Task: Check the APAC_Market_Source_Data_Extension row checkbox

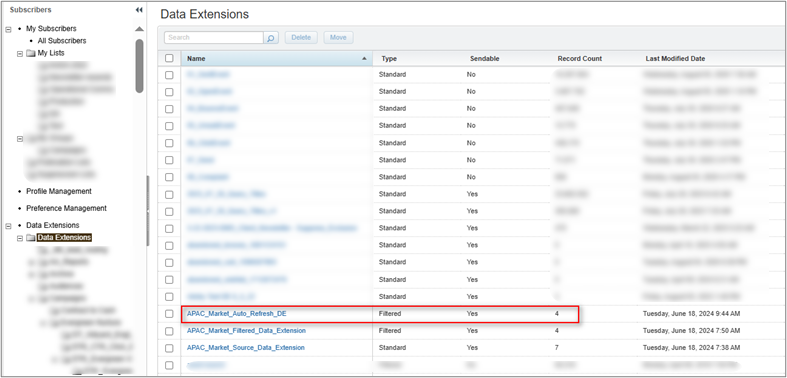Action: tap(169, 348)
